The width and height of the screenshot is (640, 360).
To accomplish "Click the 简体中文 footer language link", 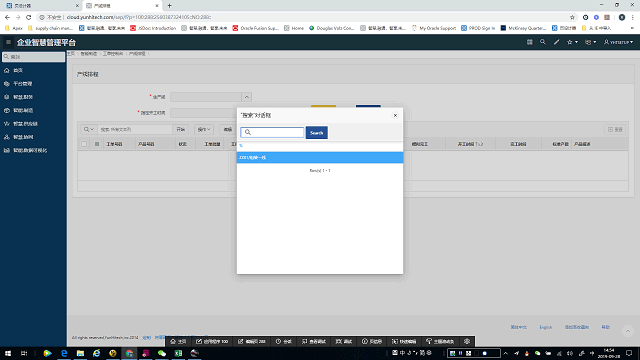I will click(519, 327).
